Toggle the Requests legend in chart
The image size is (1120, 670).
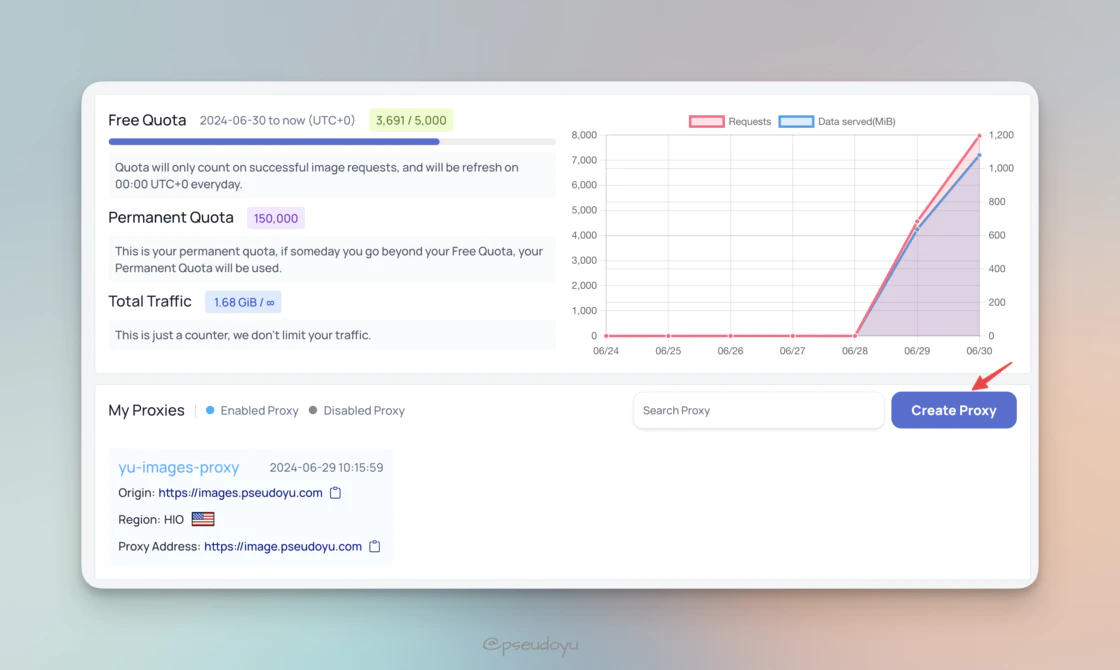coord(730,121)
